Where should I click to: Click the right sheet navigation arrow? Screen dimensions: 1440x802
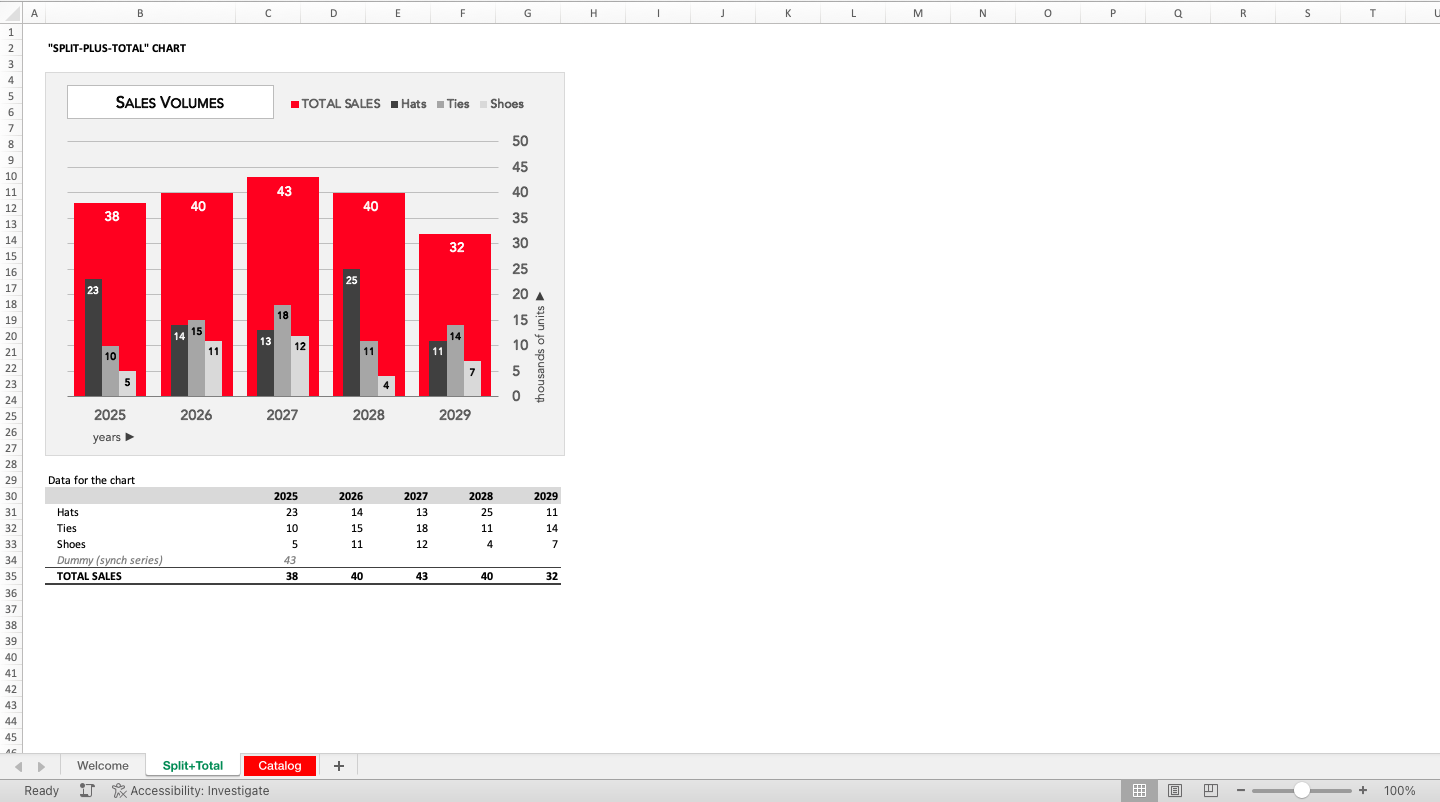point(41,765)
